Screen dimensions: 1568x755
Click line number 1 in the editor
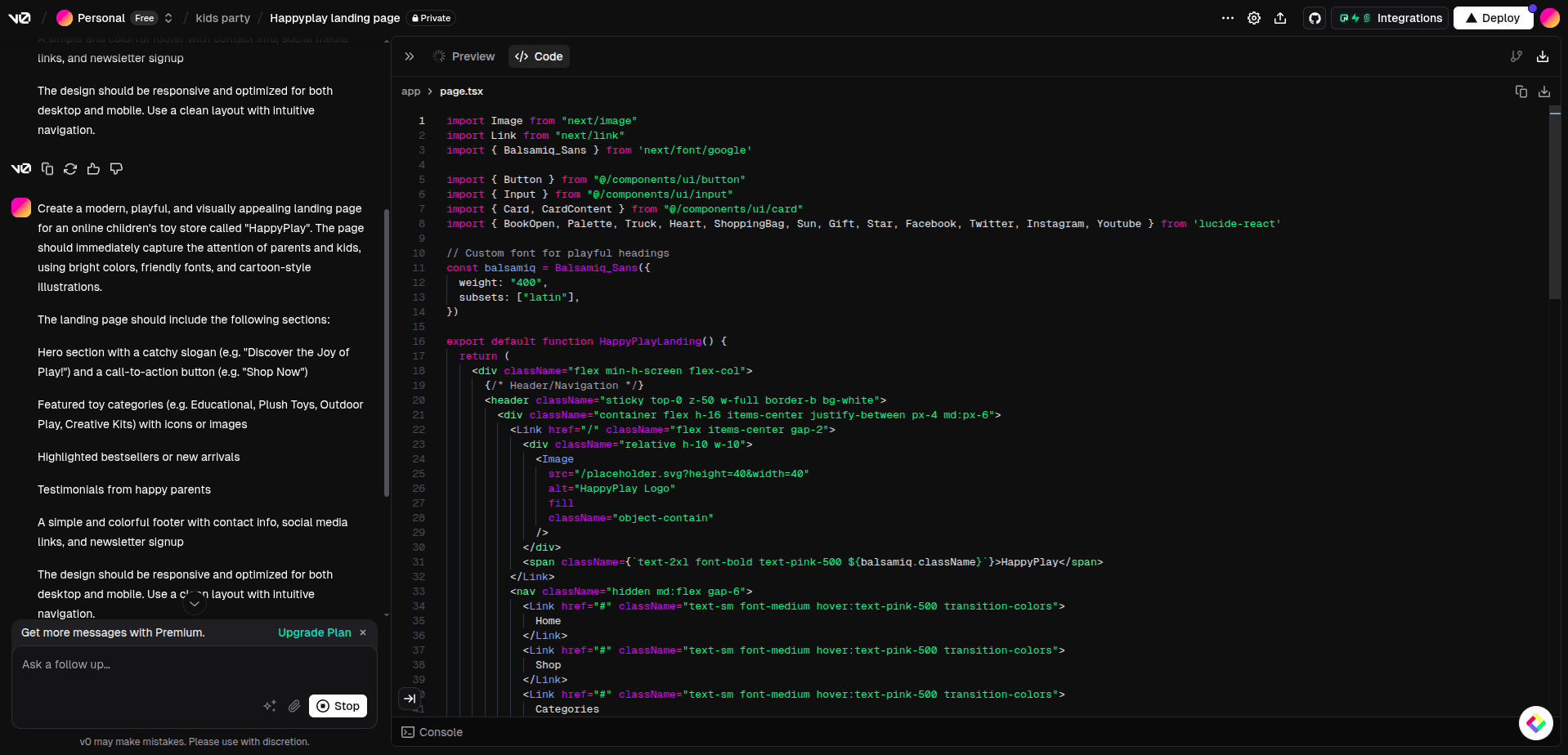422,121
